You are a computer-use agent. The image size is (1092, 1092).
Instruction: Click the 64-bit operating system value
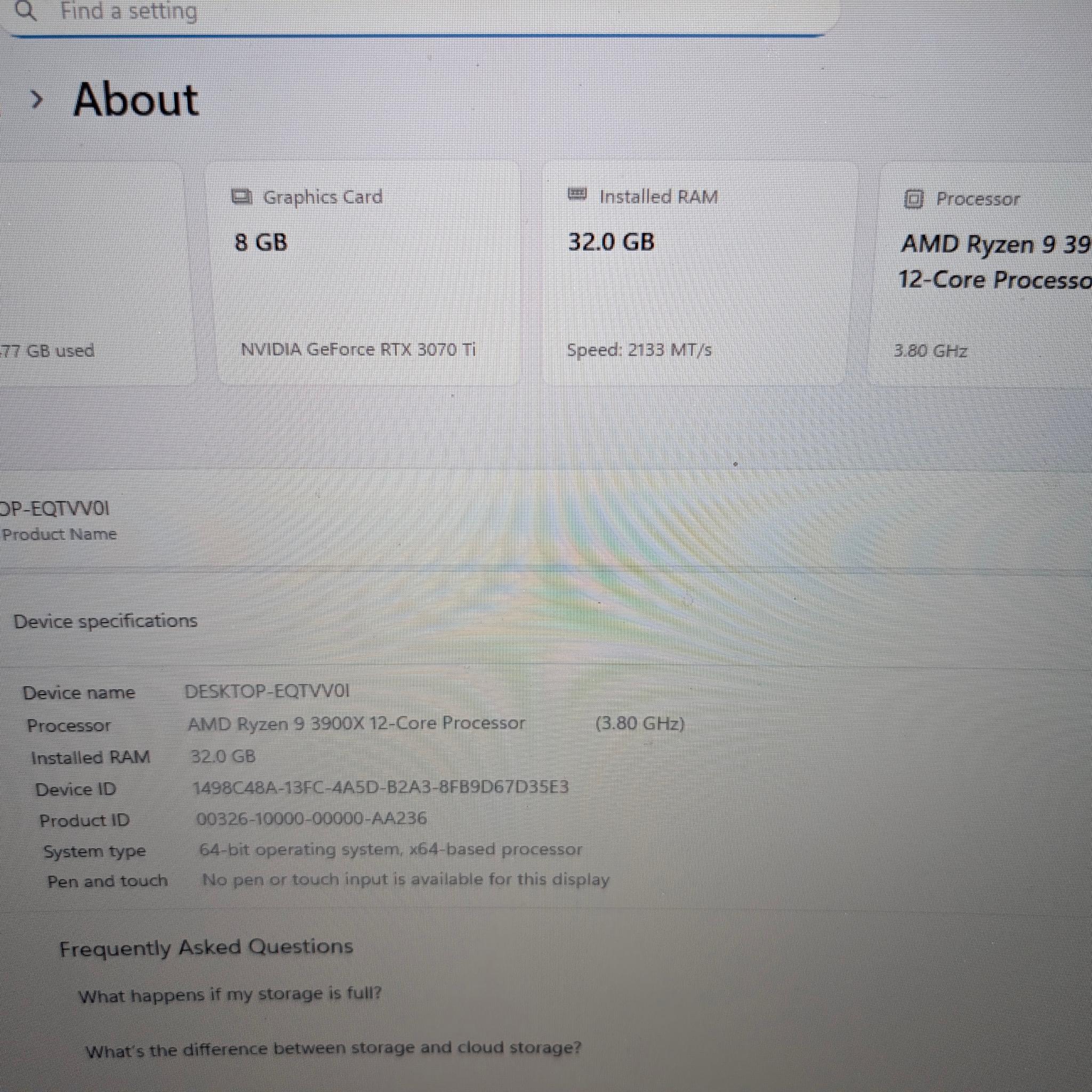tap(390, 849)
